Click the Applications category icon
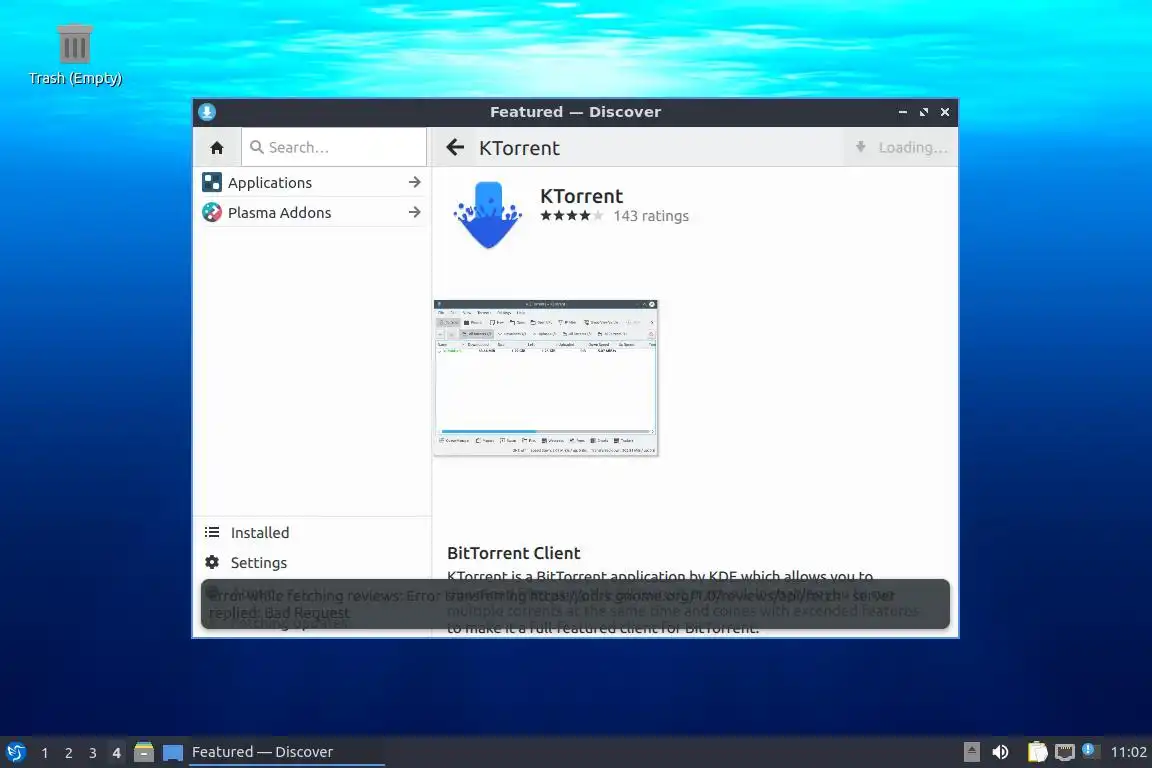This screenshot has height=768, width=1152. 212,182
